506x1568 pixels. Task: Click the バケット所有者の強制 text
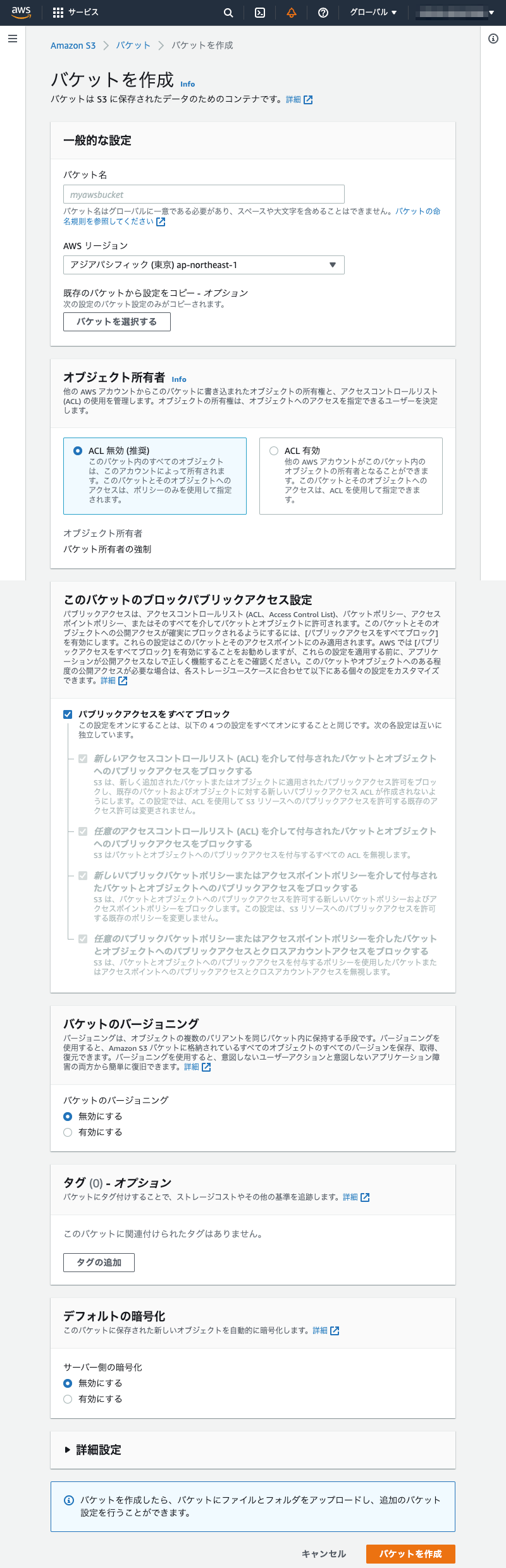pyautogui.click(x=108, y=549)
